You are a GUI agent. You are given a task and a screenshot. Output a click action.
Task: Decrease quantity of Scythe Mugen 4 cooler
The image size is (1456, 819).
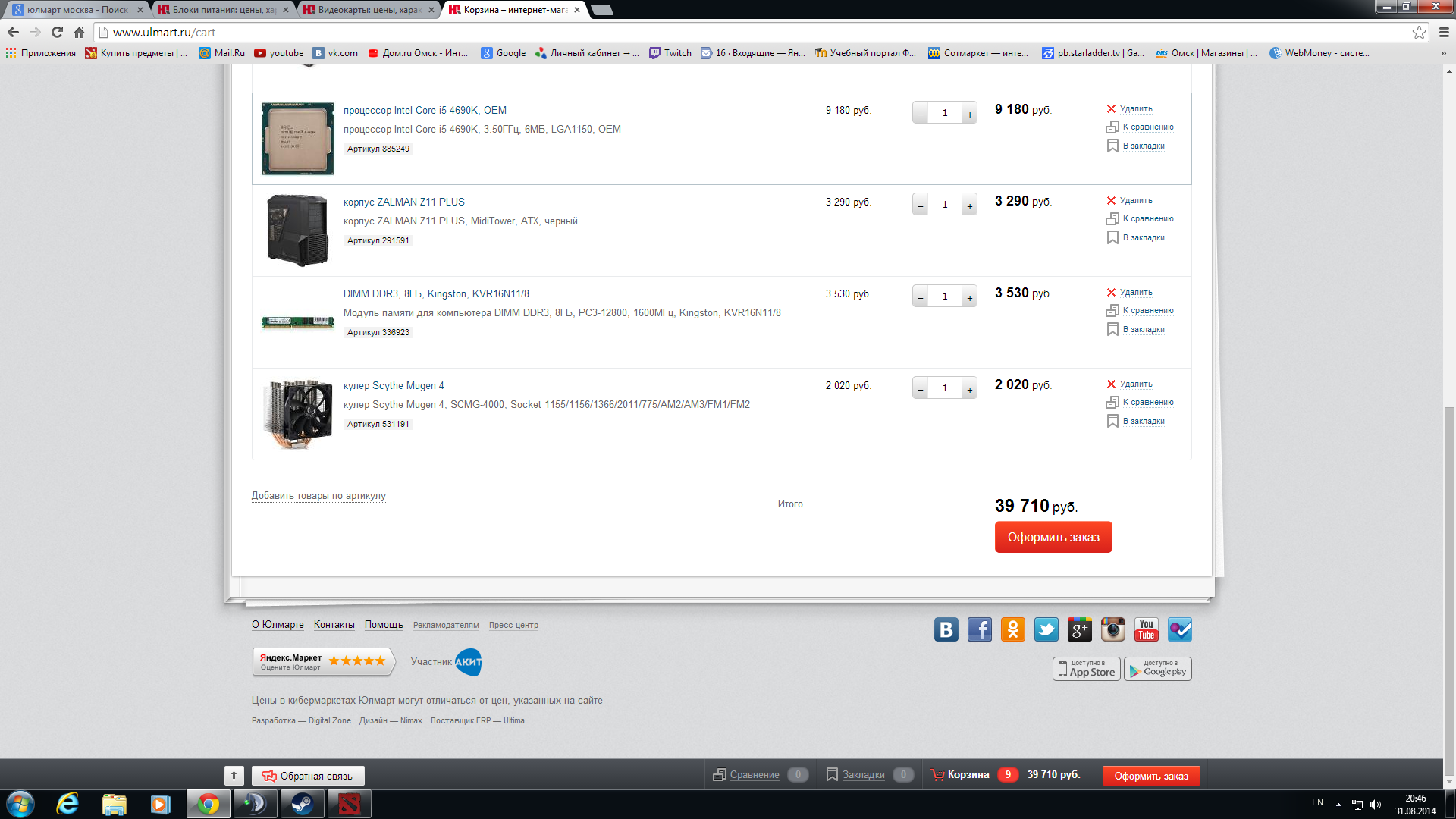[x=921, y=389]
